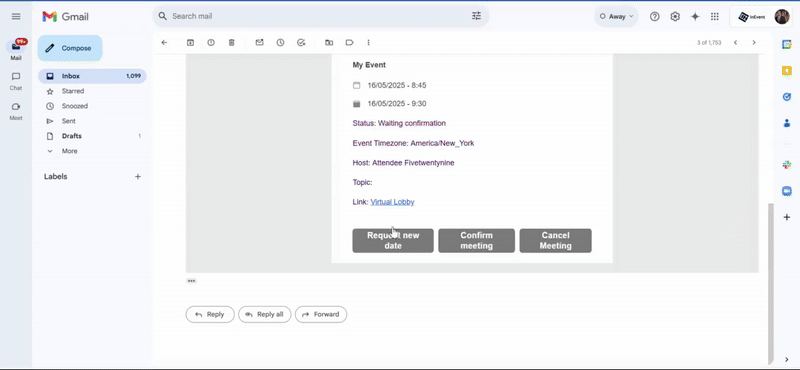Click the Gmail logo
The image size is (800, 370).
pos(65,17)
